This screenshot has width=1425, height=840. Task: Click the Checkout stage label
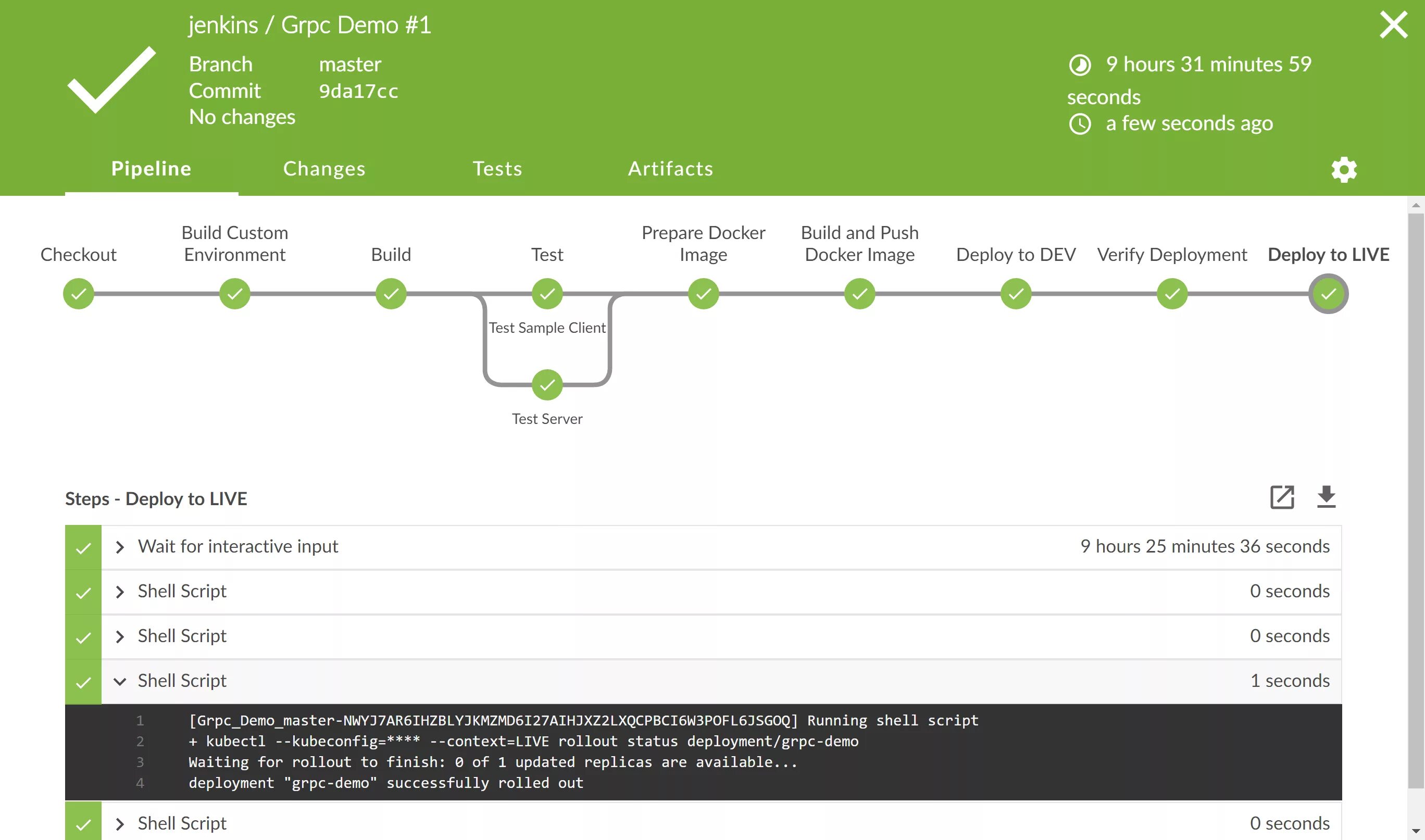point(79,255)
